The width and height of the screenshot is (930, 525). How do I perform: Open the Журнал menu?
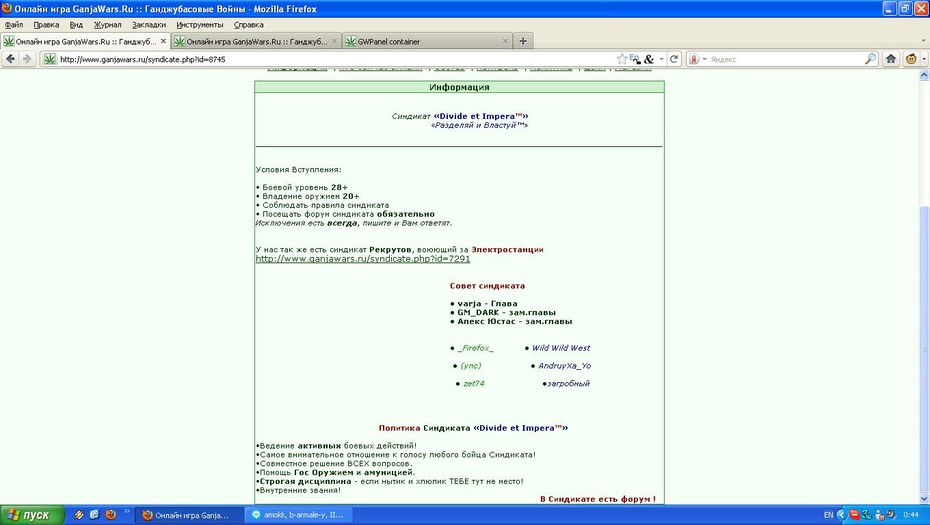pyautogui.click(x=107, y=25)
